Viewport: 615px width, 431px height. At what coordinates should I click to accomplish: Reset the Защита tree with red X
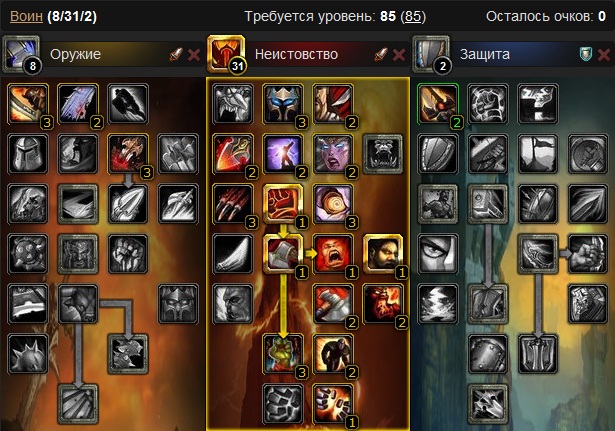[x=604, y=55]
